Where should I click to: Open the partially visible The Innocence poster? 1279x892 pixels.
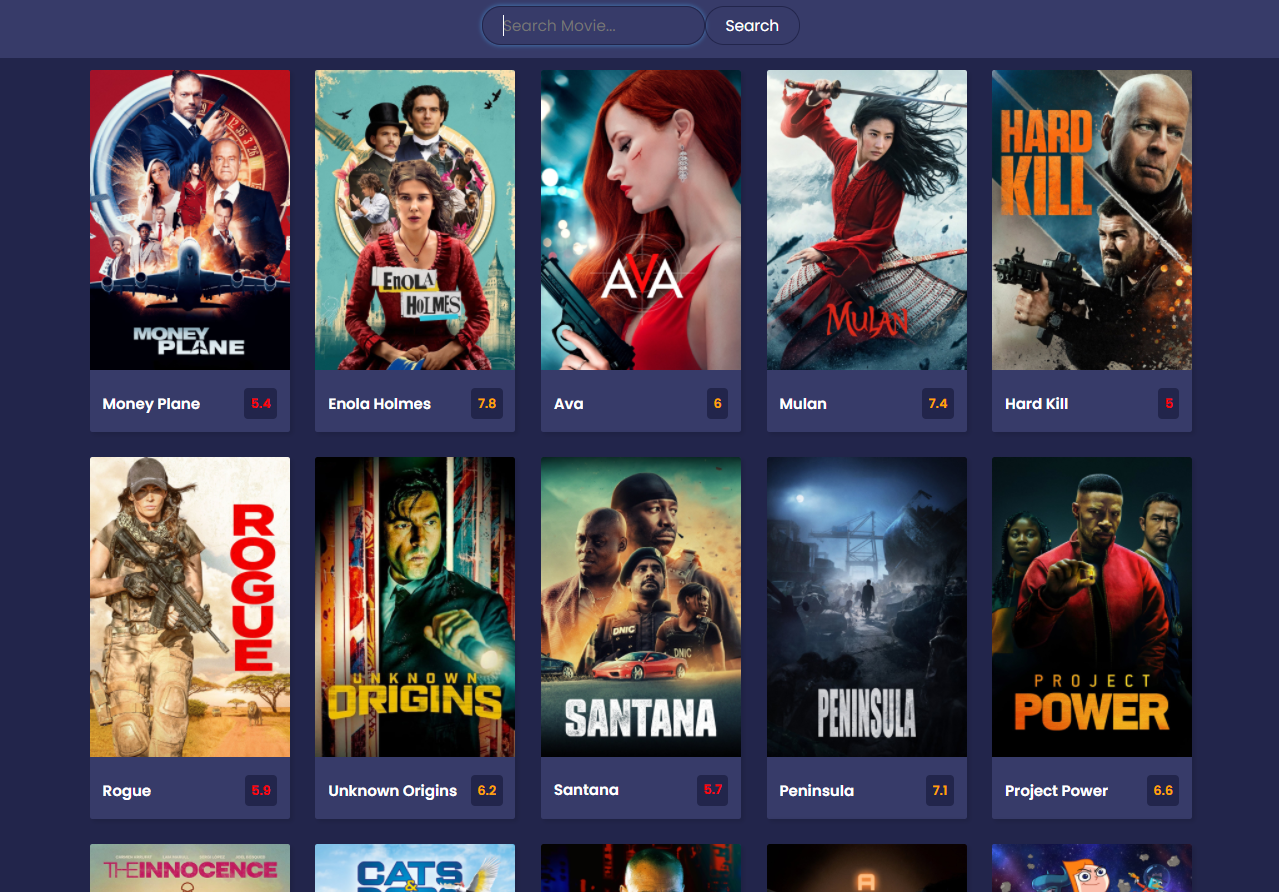coord(190,868)
